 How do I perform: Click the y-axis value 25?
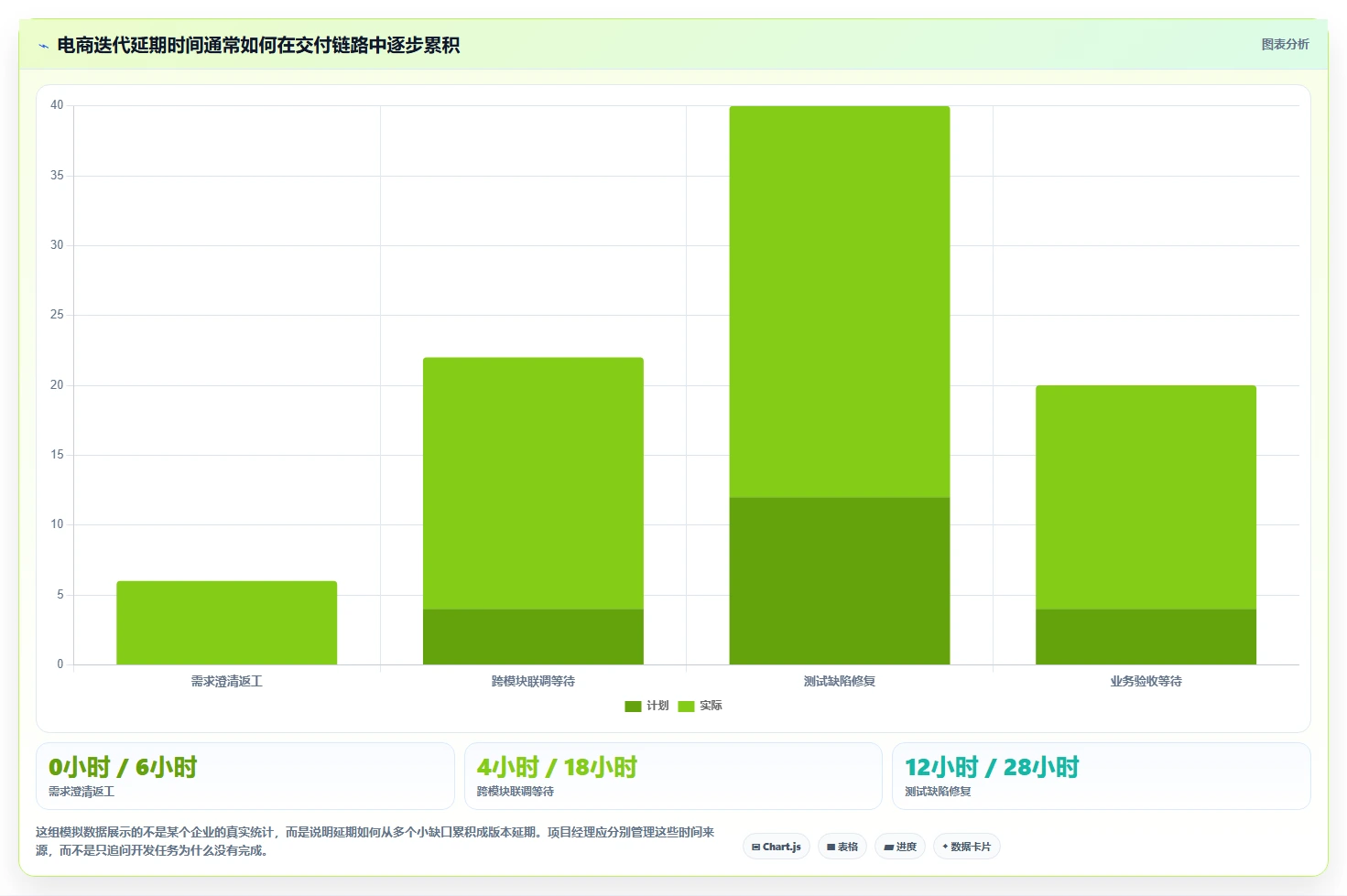coord(57,315)
